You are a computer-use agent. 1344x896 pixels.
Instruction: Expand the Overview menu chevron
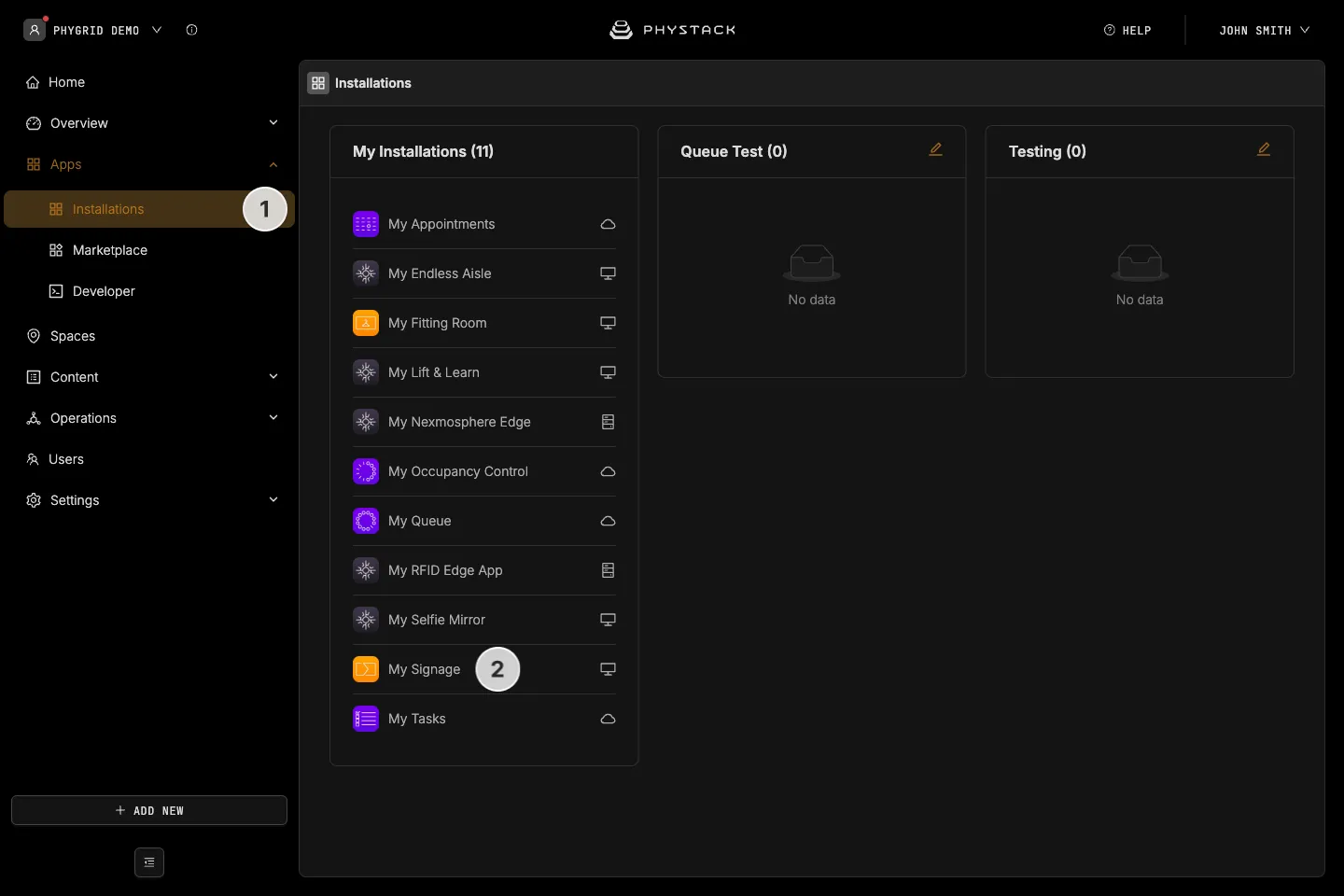[x=273, y=123]
